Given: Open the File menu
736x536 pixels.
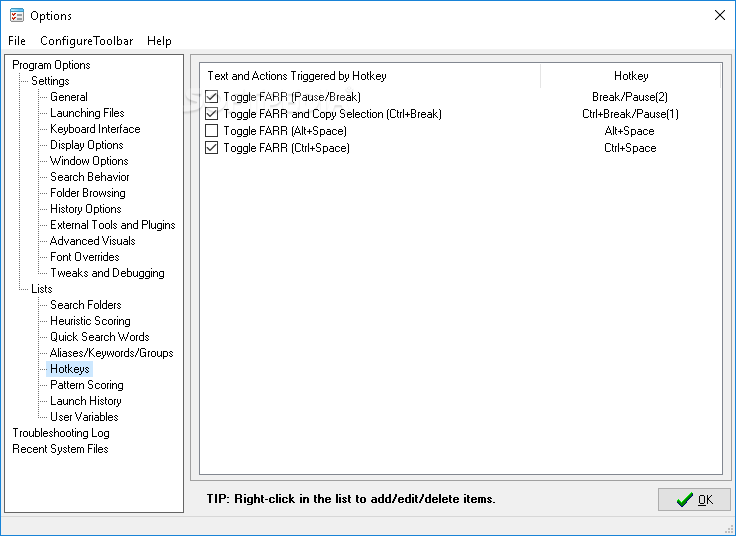Looking at the screenshot, I should pyautogui.click(x=17, y=41).
